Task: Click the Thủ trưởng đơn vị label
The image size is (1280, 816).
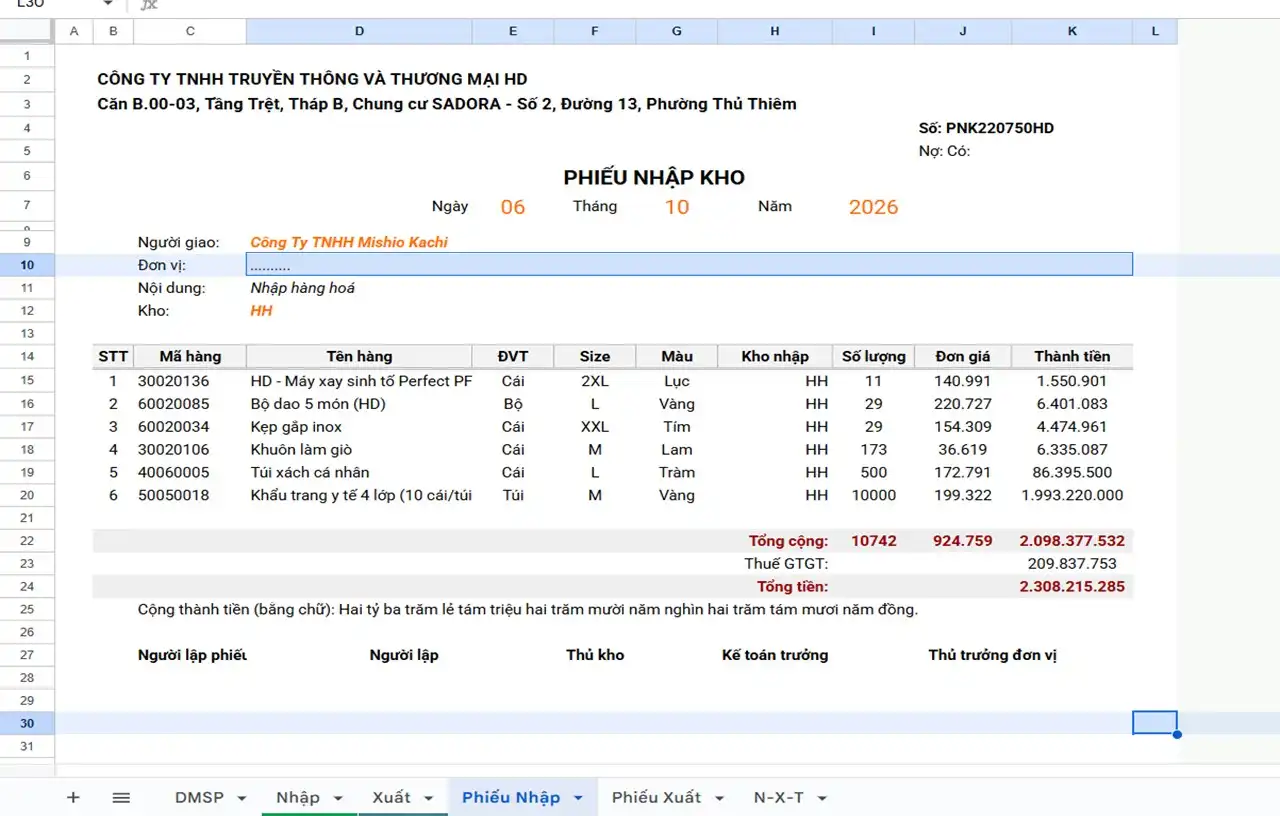Action: click(x=992, y=655)
